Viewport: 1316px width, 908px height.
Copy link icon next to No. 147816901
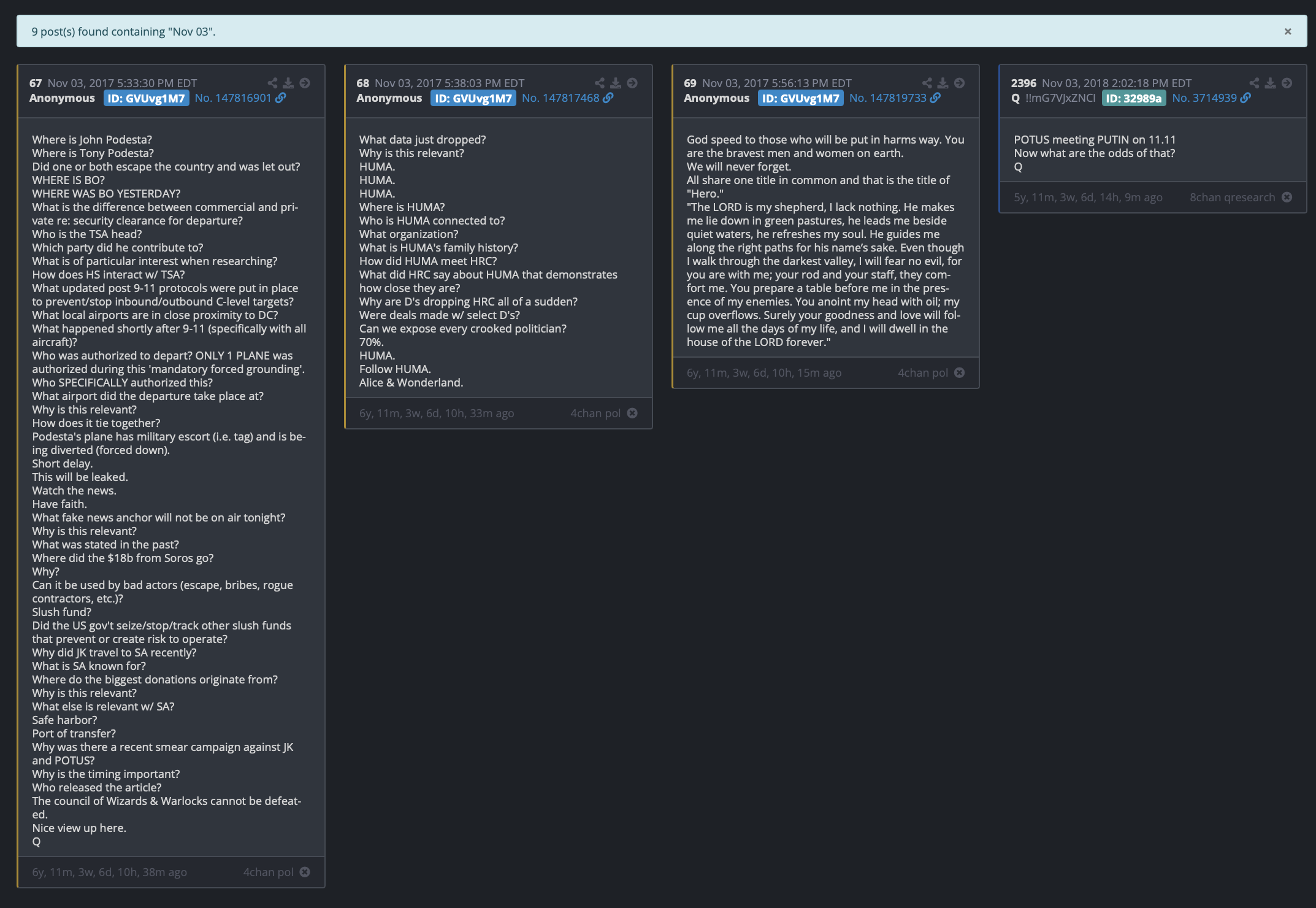[280, 98]
